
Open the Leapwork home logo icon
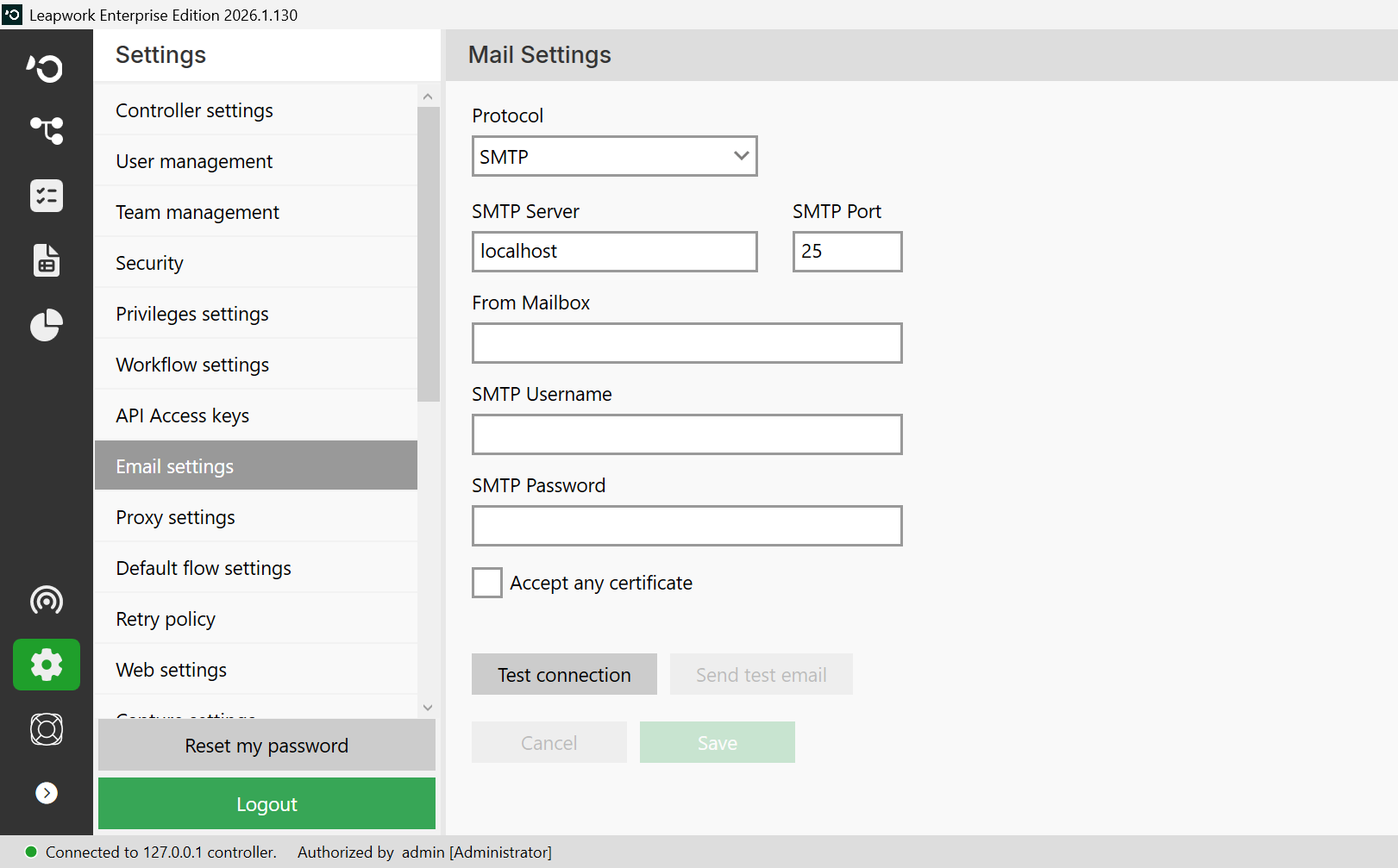(x=46, y=67)
